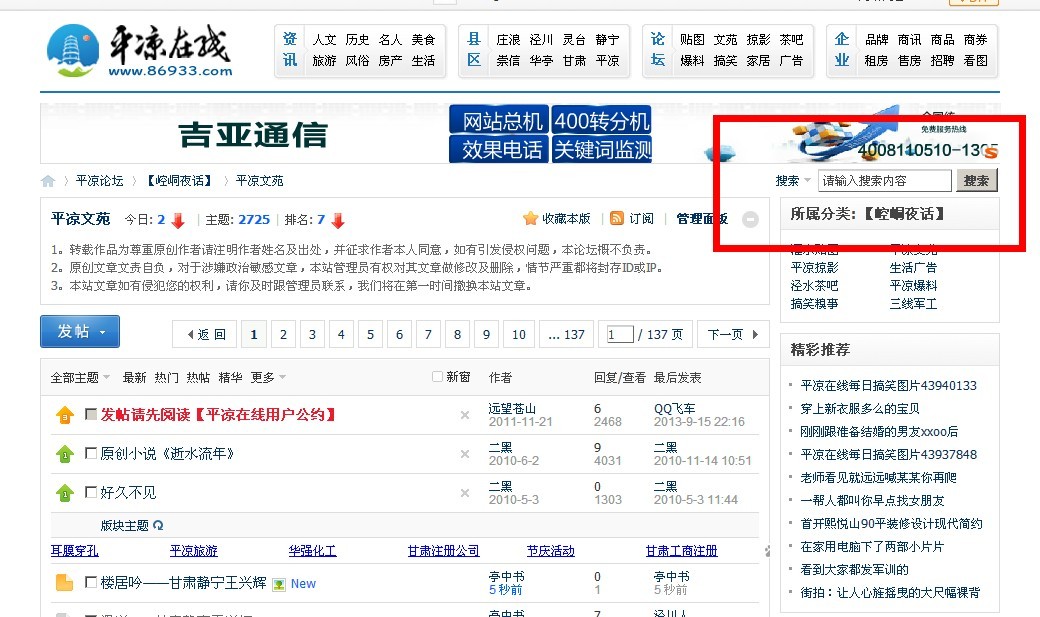Filter threads by 热门
The image size is (1040, 617).
click(x=166, y=377)
